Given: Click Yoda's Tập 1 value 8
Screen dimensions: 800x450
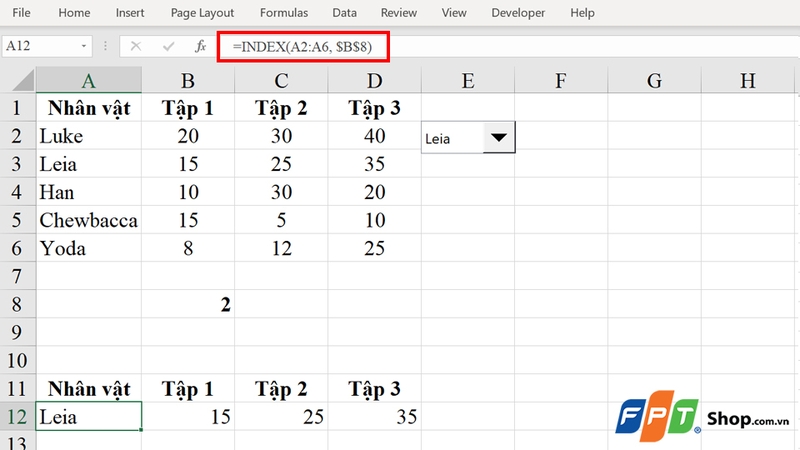Looking at the screenshot, I should click(x=188, y=248).
